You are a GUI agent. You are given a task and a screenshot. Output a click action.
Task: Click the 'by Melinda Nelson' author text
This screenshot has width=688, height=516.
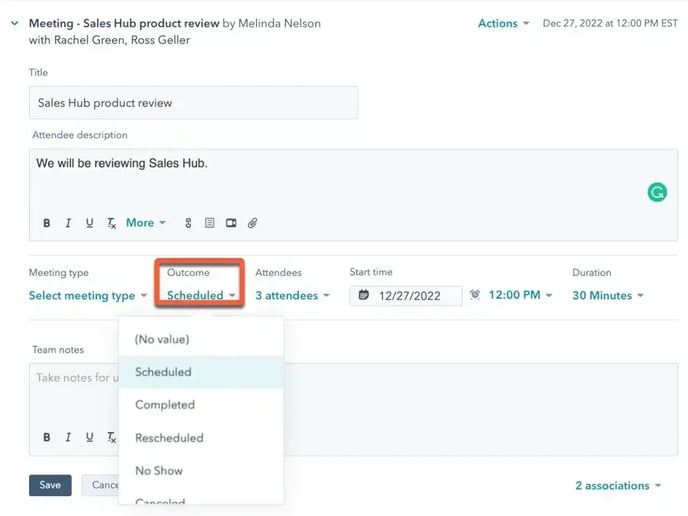pyautogui.click(x=272, y=23)
